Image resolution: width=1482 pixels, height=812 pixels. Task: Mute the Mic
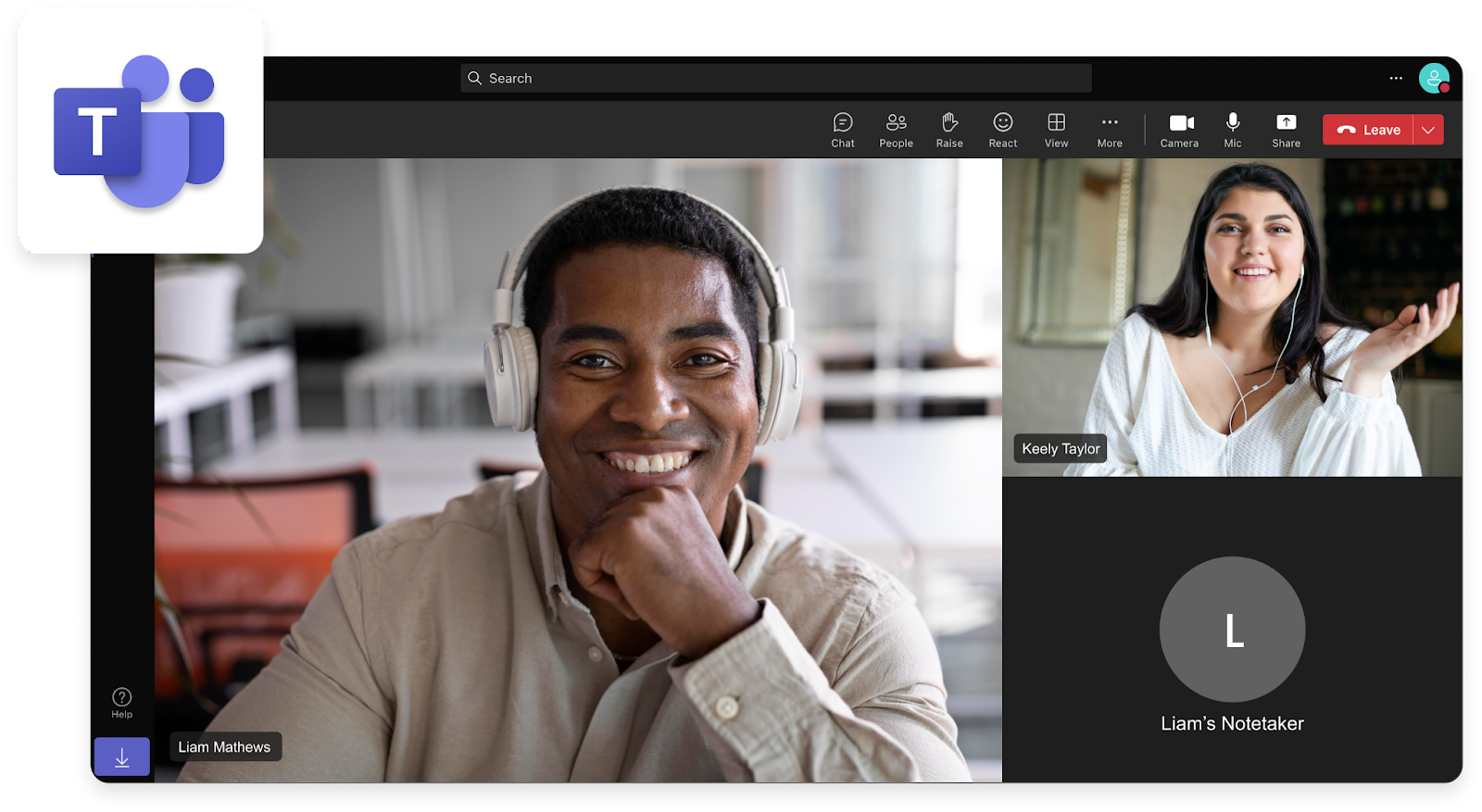click(1233, 130)
